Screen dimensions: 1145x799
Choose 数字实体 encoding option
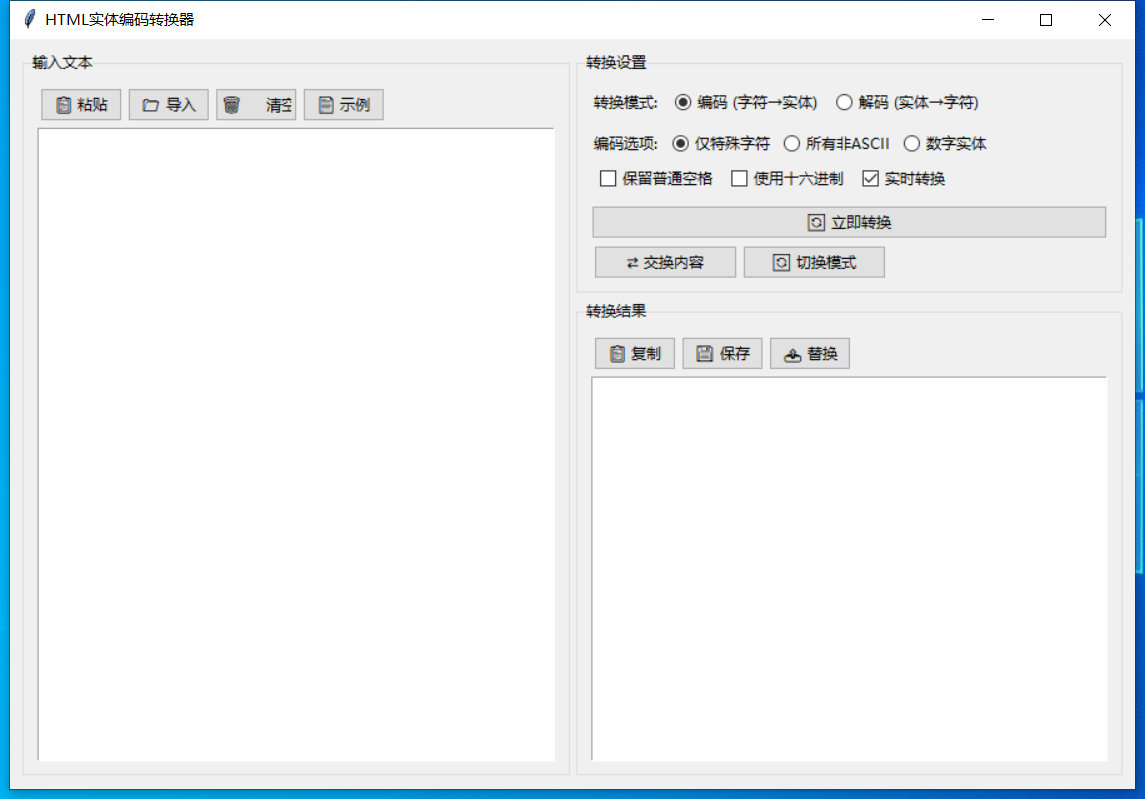point(945,143)
